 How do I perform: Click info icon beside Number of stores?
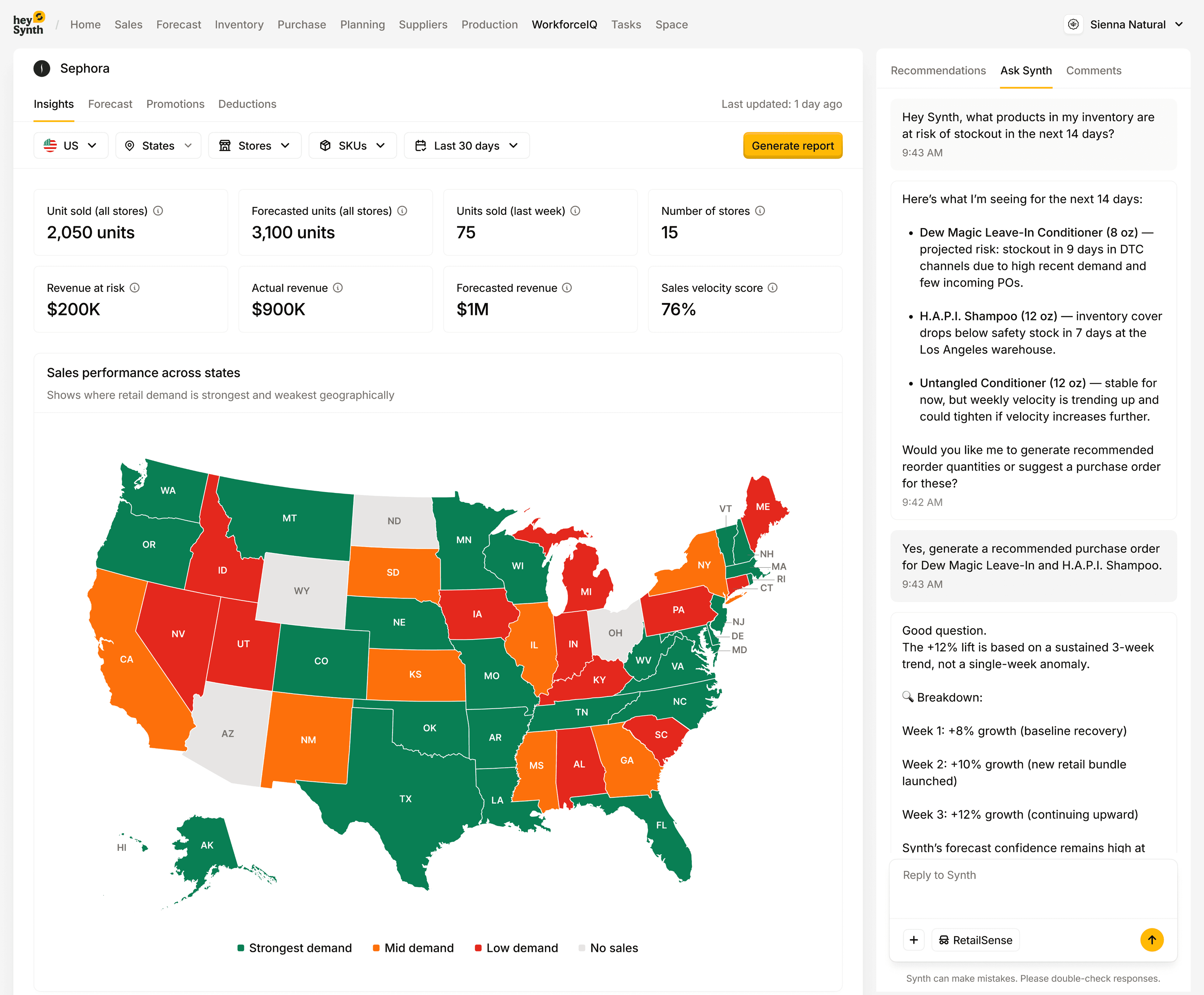(760, 211)
